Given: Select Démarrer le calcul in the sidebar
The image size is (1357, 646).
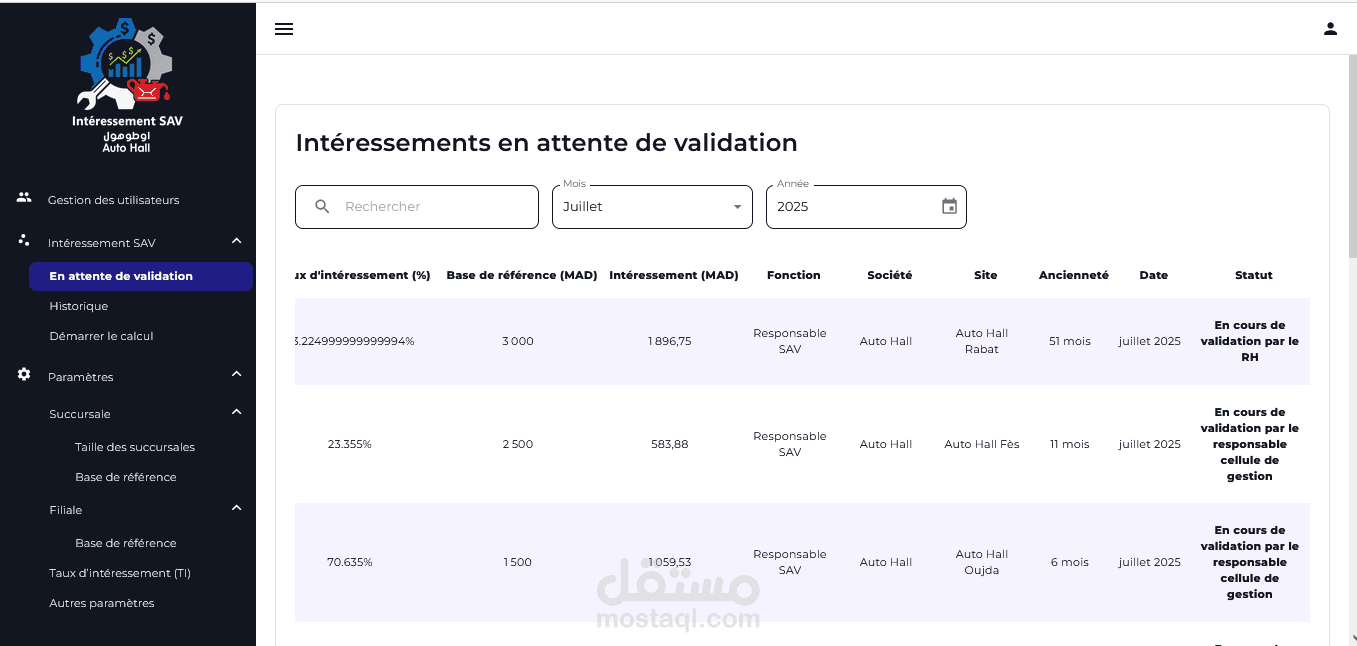Looking at the screenshot, I should pos(101,336).
